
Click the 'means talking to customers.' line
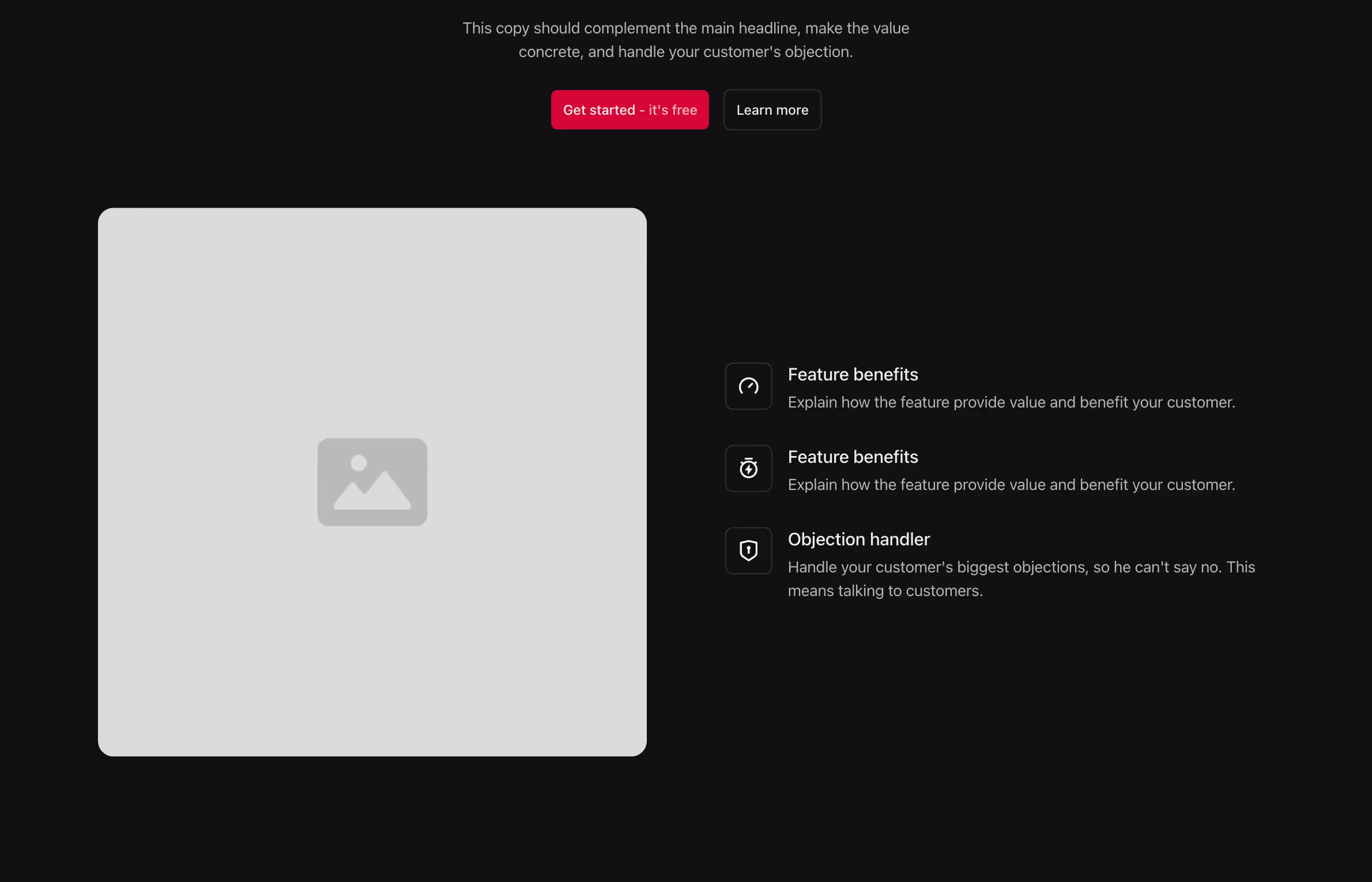(x=885, y=591)
